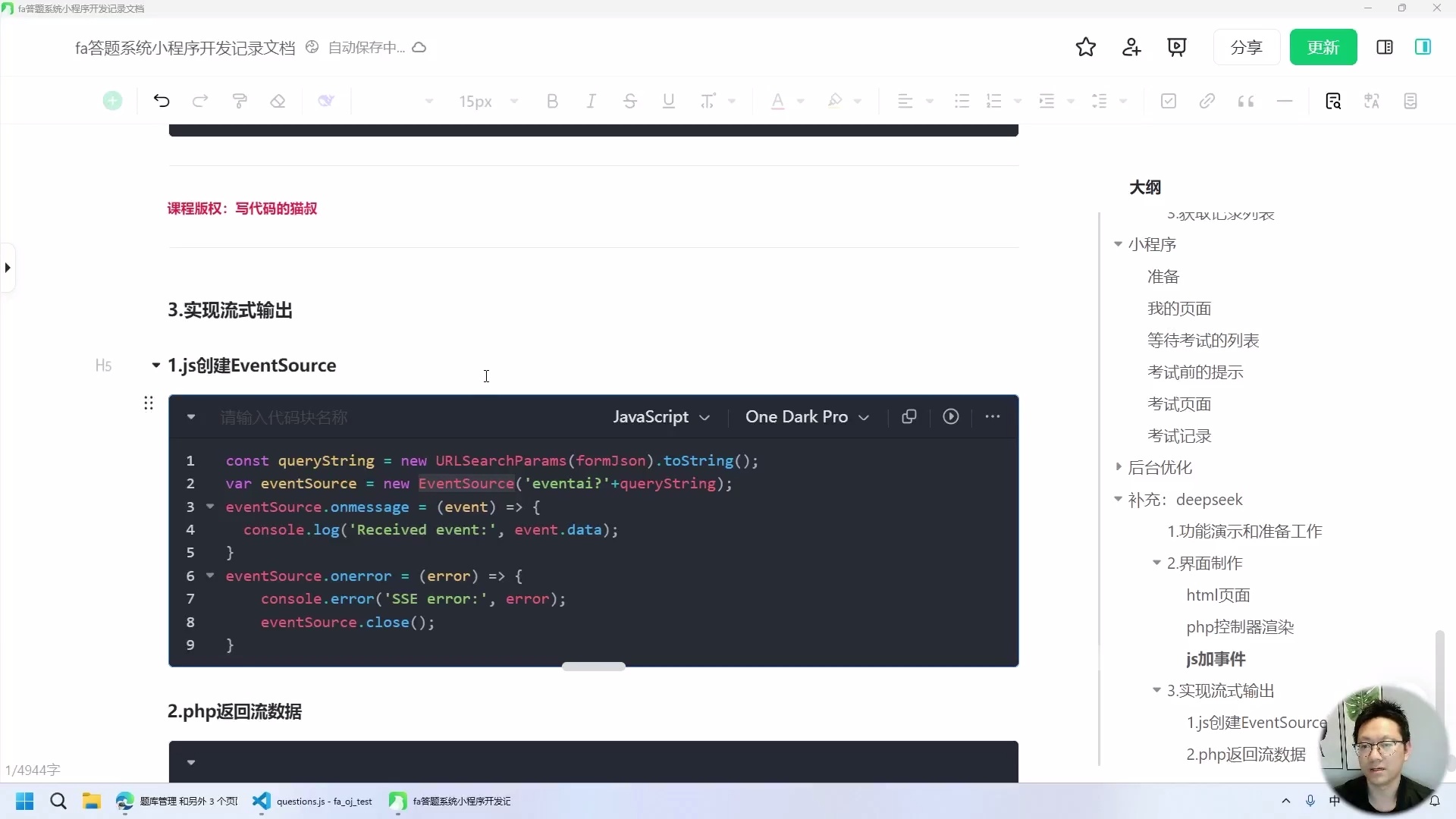Go to 考试页面 in outline
The image size is (1456, 819).
coord(1179,404)
